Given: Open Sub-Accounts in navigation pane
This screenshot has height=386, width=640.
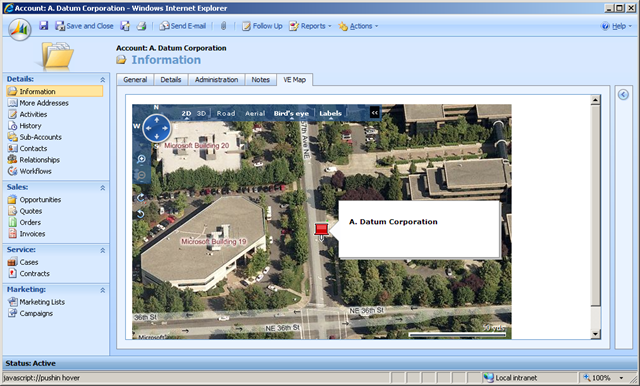Looking at the screenshot, I should click(35, 137).
